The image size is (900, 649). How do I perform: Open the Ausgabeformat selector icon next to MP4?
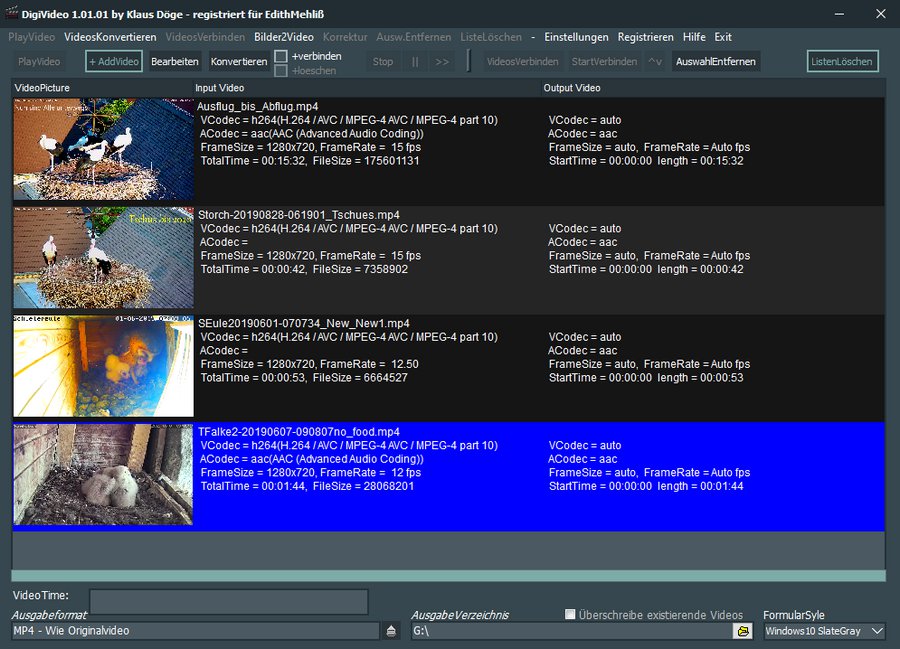click(x=389, y=632)
